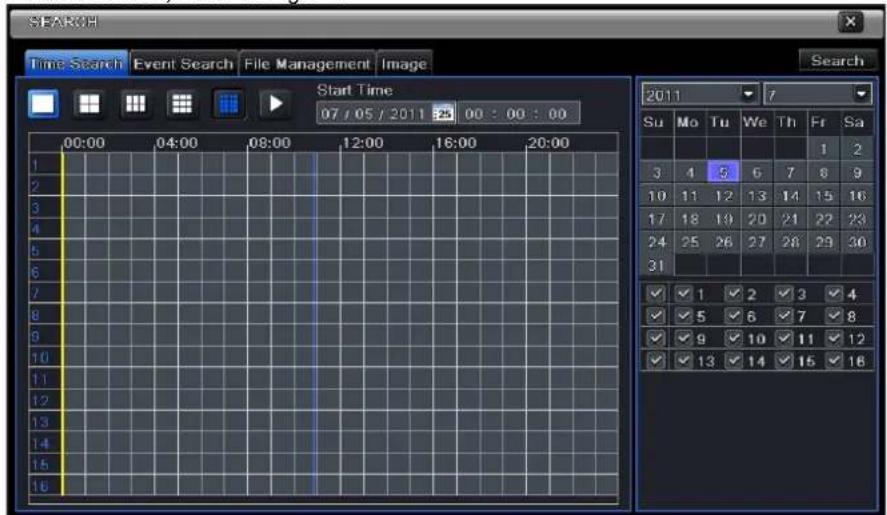Toggle channel 14 checkbox

tap(734, 360)
